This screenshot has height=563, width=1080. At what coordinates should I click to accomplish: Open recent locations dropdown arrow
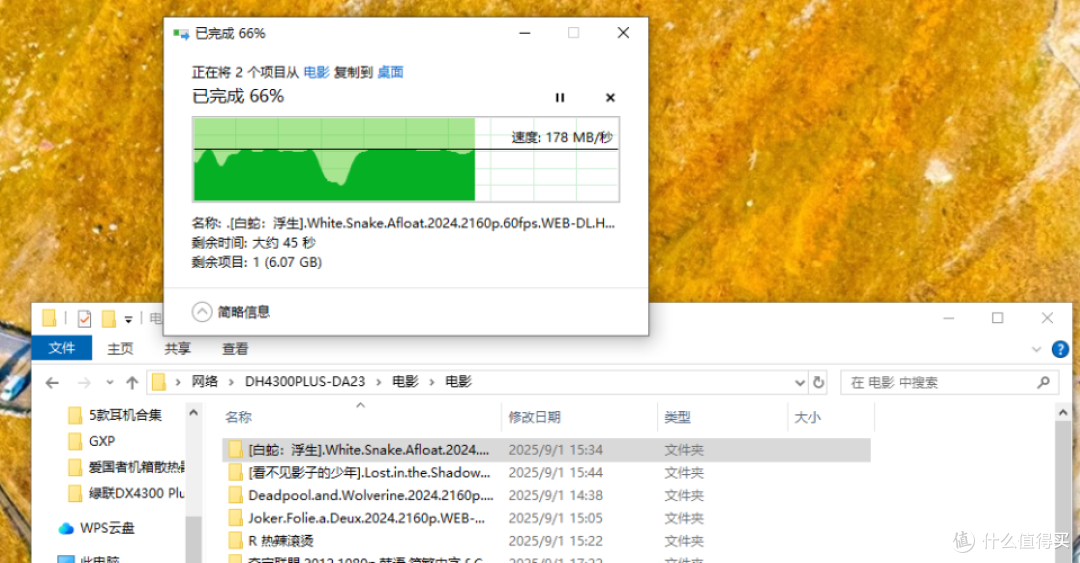tap(110, 382)
